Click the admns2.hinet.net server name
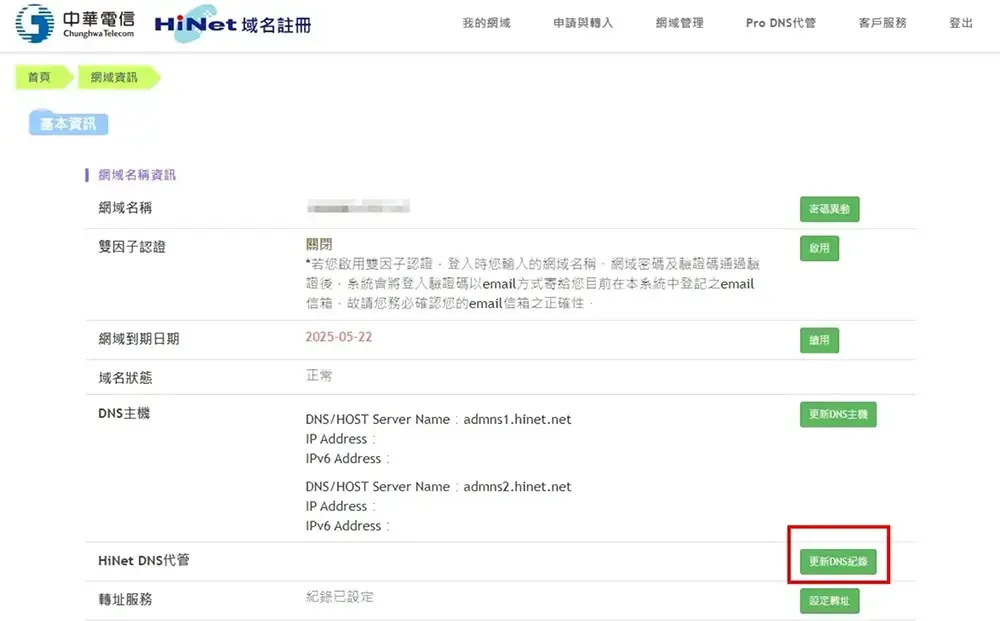 pyautogui.click(x=517, y=486)
